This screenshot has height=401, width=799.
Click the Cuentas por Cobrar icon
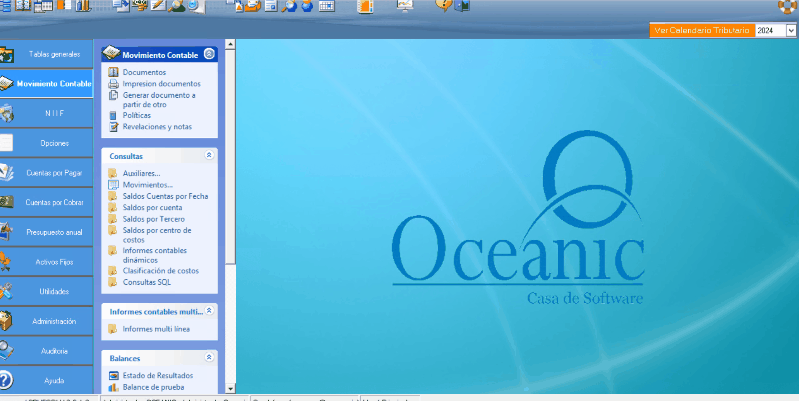coord(6,202)
